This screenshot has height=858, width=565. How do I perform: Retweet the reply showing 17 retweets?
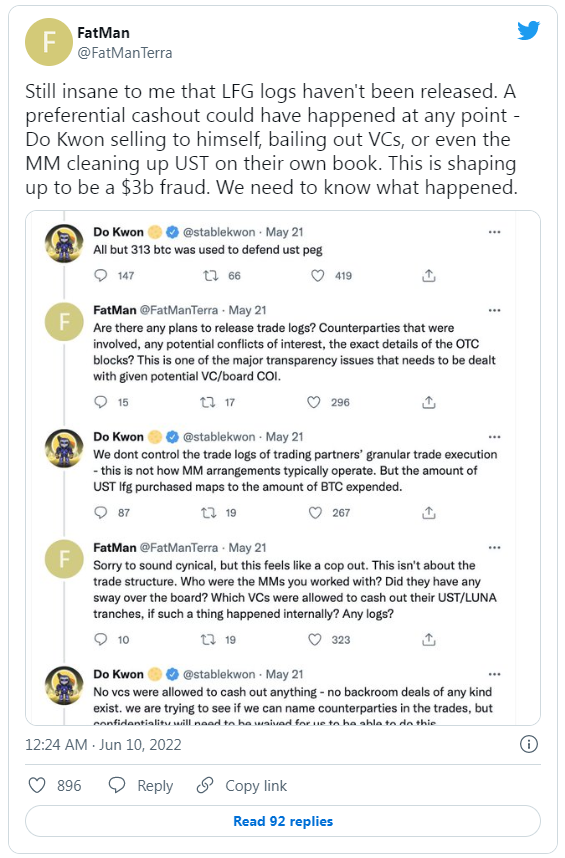[x=207, y=402]
